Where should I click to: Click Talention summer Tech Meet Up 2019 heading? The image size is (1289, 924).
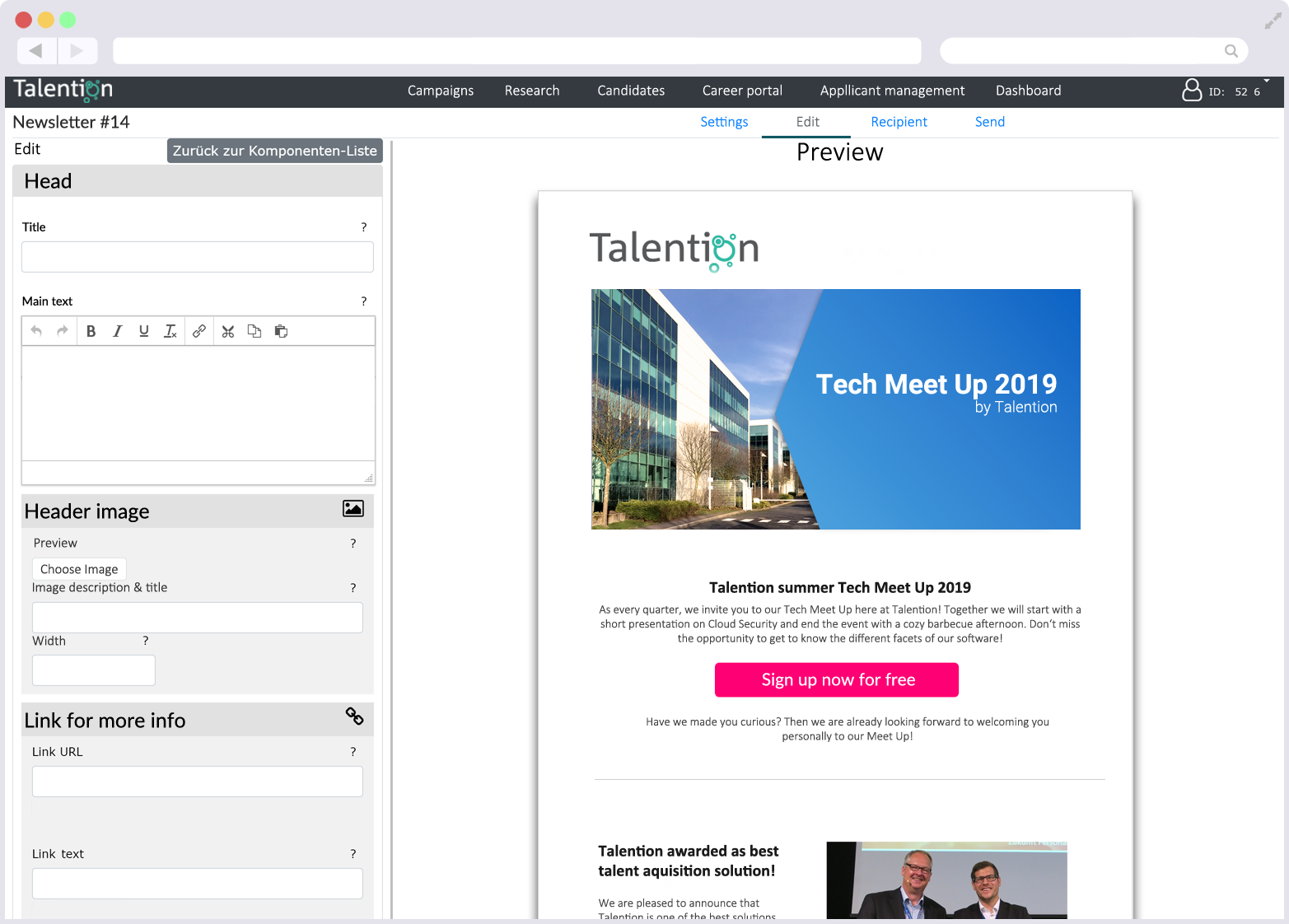[x=840, y=588]
